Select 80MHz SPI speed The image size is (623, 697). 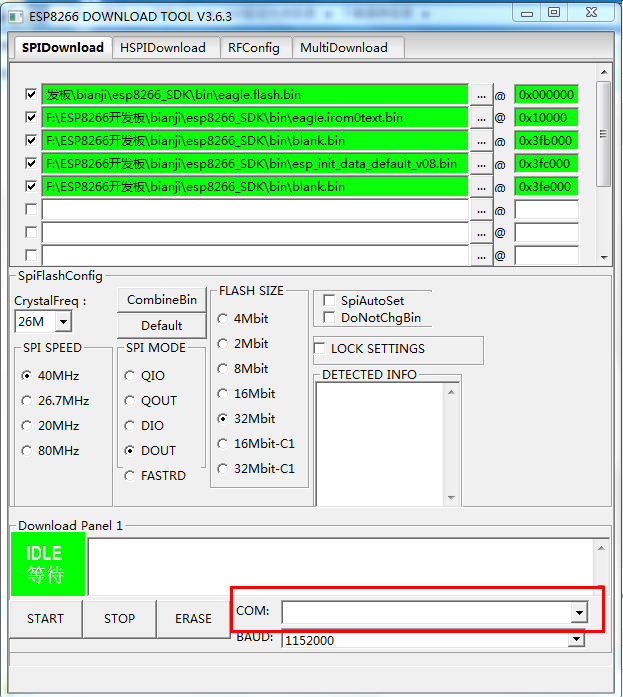tap(27, 451)
